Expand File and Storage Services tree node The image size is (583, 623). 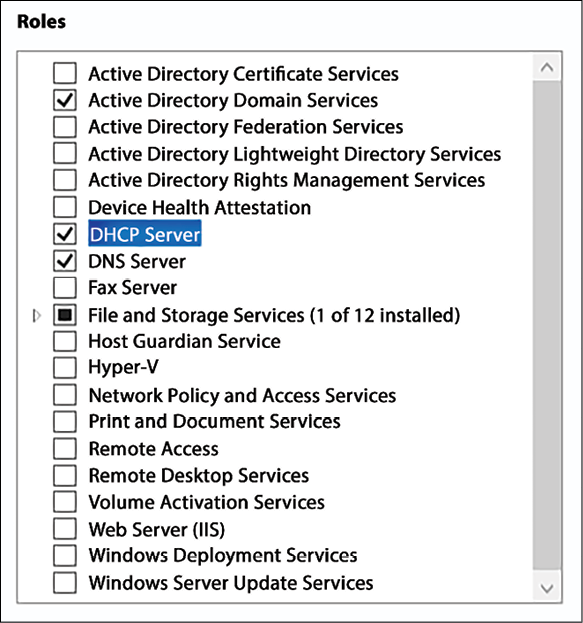point(37,316)
